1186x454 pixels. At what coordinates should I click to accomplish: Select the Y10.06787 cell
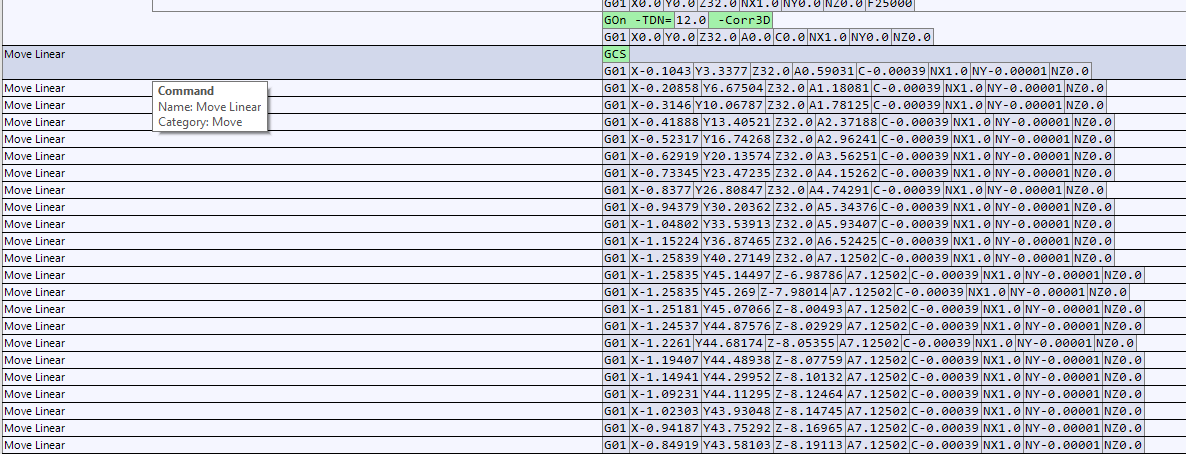[729, 105]
